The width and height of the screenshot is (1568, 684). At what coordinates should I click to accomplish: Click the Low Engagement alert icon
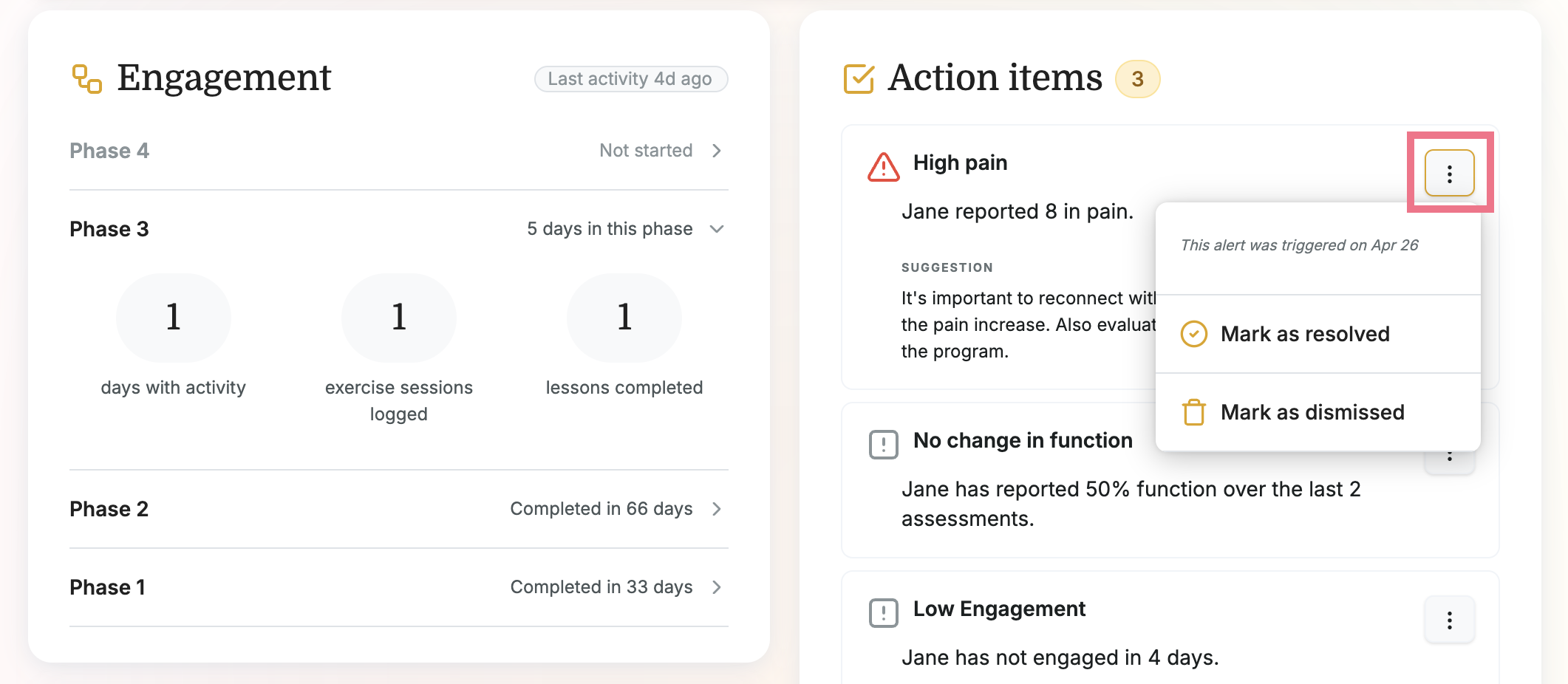(884, 613)
